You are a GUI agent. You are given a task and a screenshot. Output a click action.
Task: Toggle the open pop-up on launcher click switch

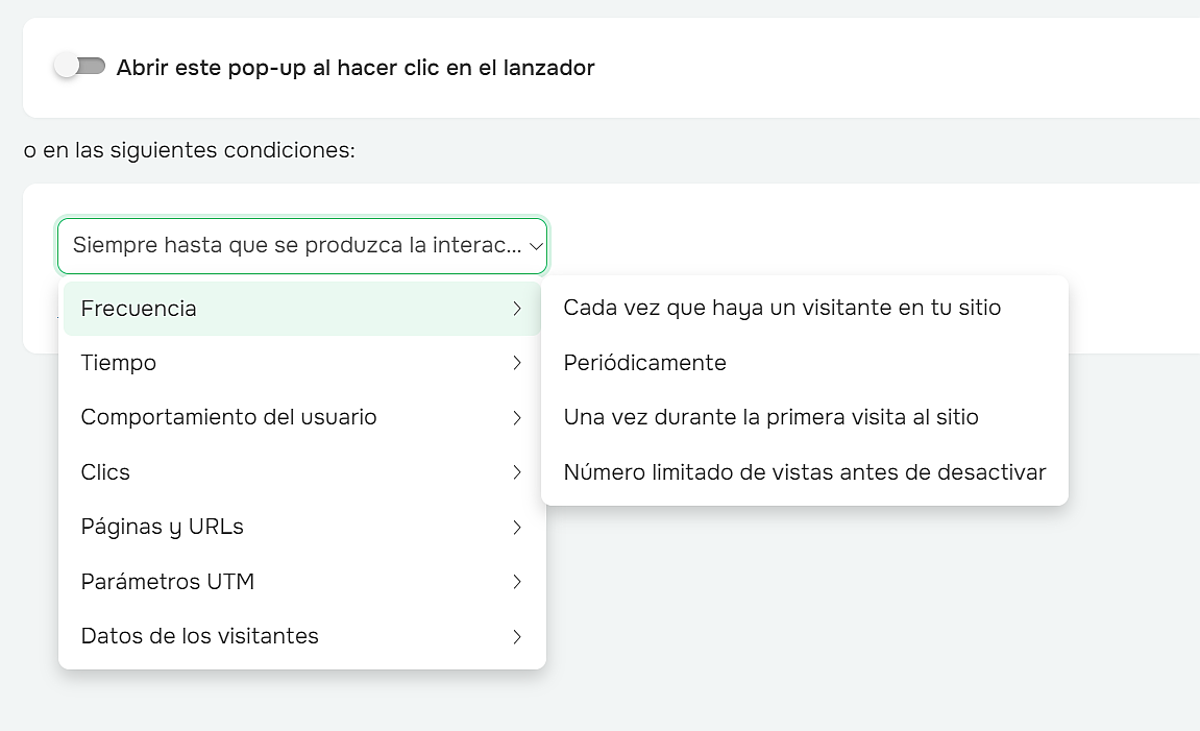[x=80, y=67]
